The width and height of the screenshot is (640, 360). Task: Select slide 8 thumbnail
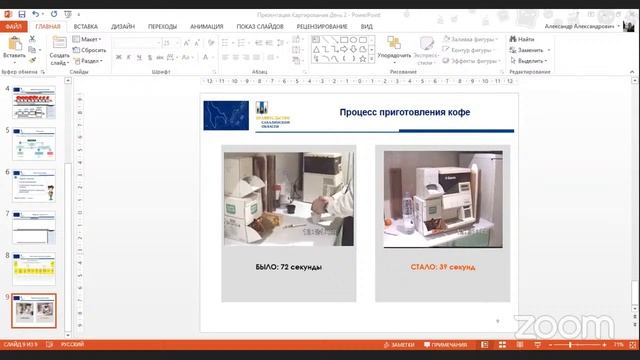(34, 269)
